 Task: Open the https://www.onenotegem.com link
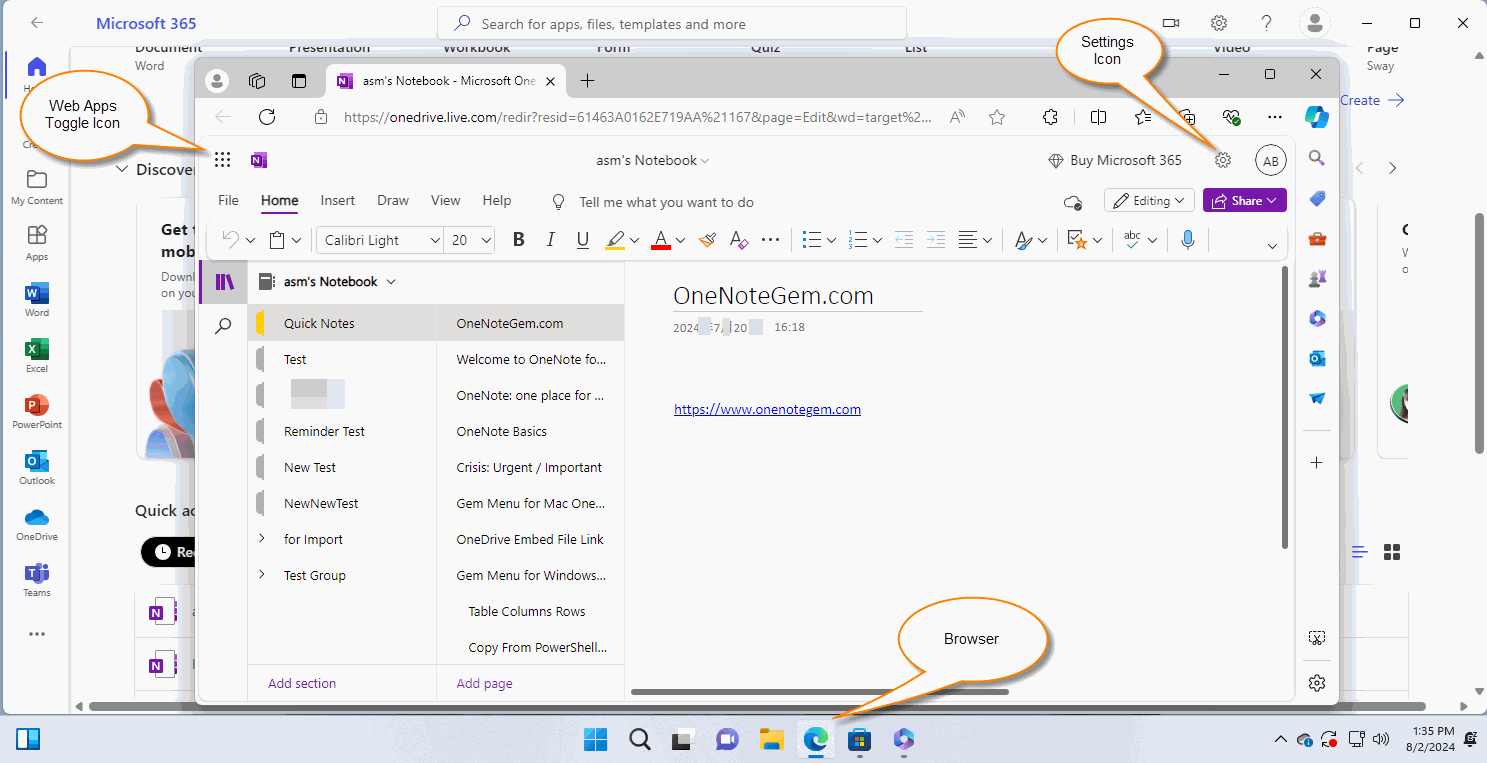(x=767, y=409)
